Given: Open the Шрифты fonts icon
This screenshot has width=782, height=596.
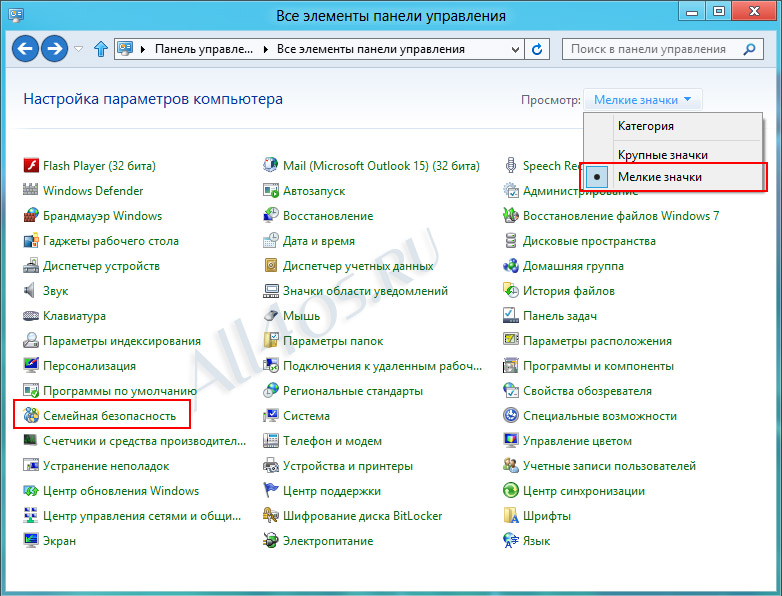Looking at the screenshot, I should click(x=511, y=515).
